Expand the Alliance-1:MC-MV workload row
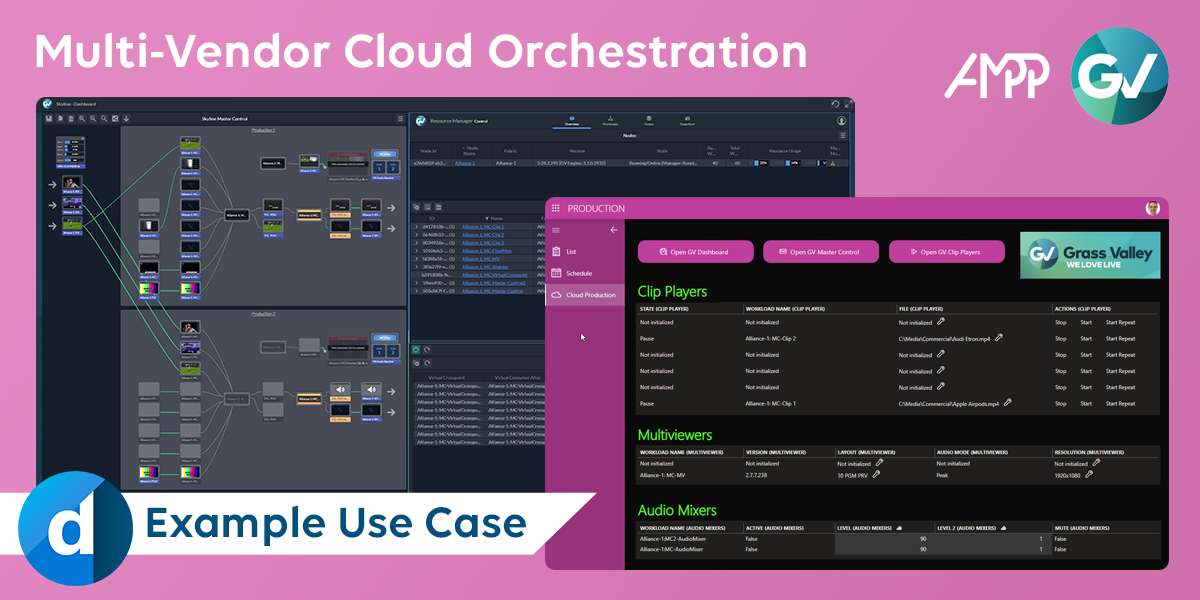This screenshot has width=1200, height=600. pyautogui.click(x=417, y=258)
